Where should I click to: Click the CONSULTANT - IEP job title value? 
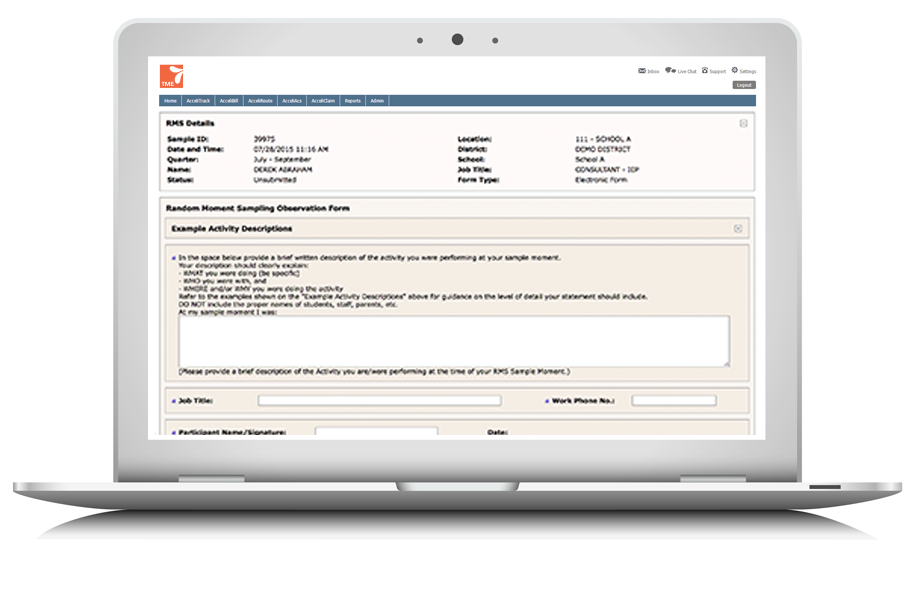[607, 170]
